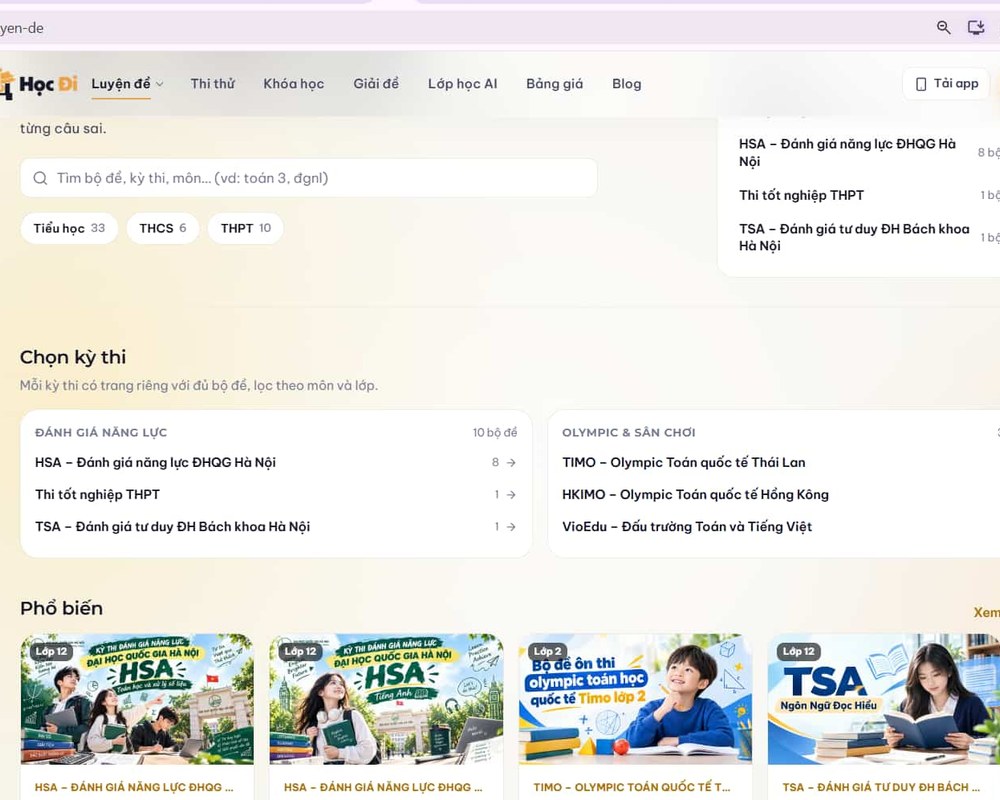Click the 10 bộ đề count label
The height and width of the screenshot is (800, 1000).
[x=495, y=433]
